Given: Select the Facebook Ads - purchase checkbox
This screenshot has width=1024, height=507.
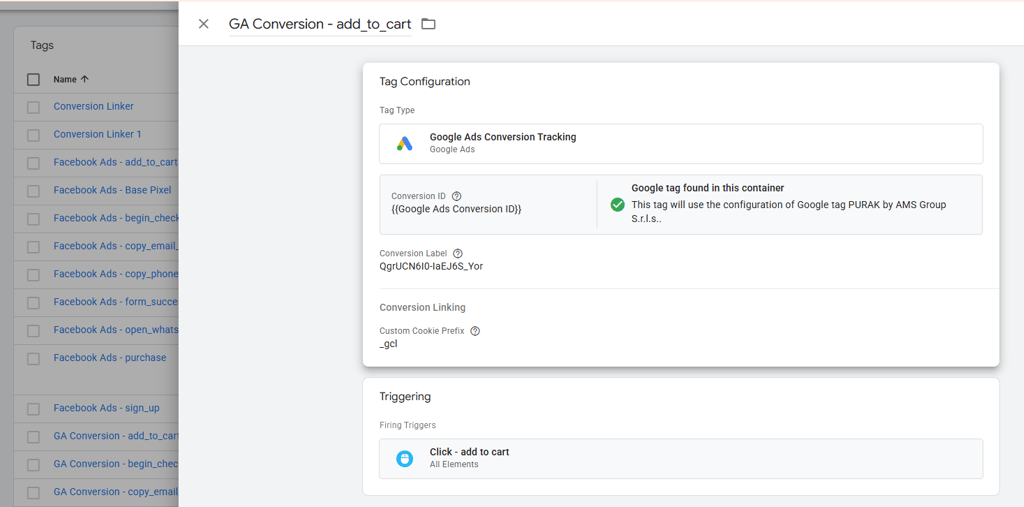Looking at the screenshot, I should [33, 358].
